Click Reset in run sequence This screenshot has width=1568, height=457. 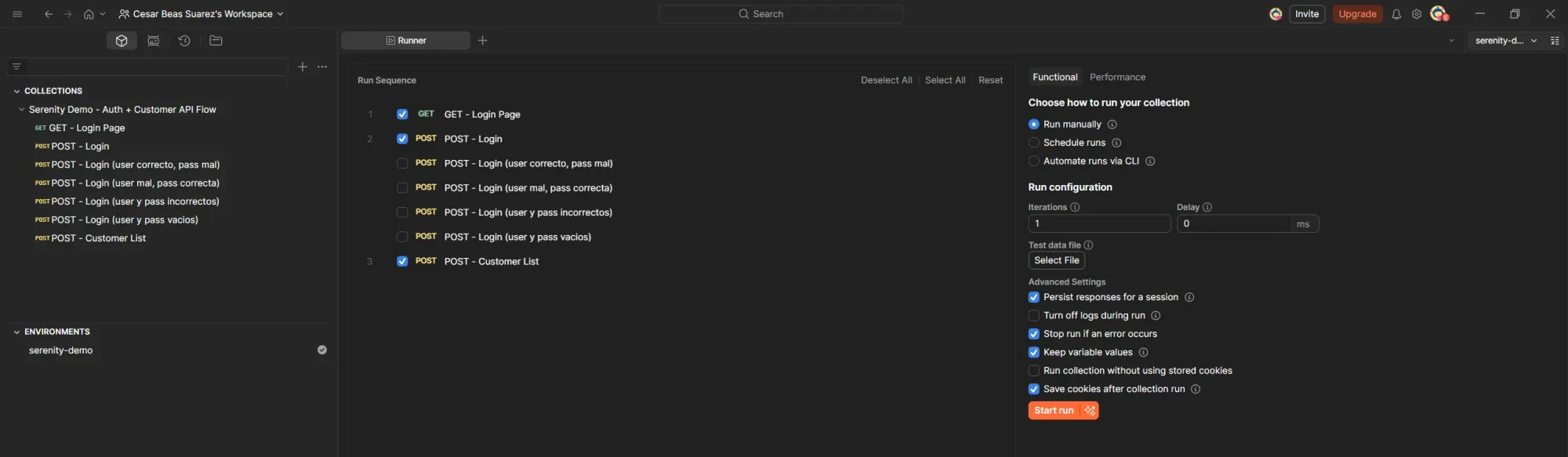pos(990,81)
